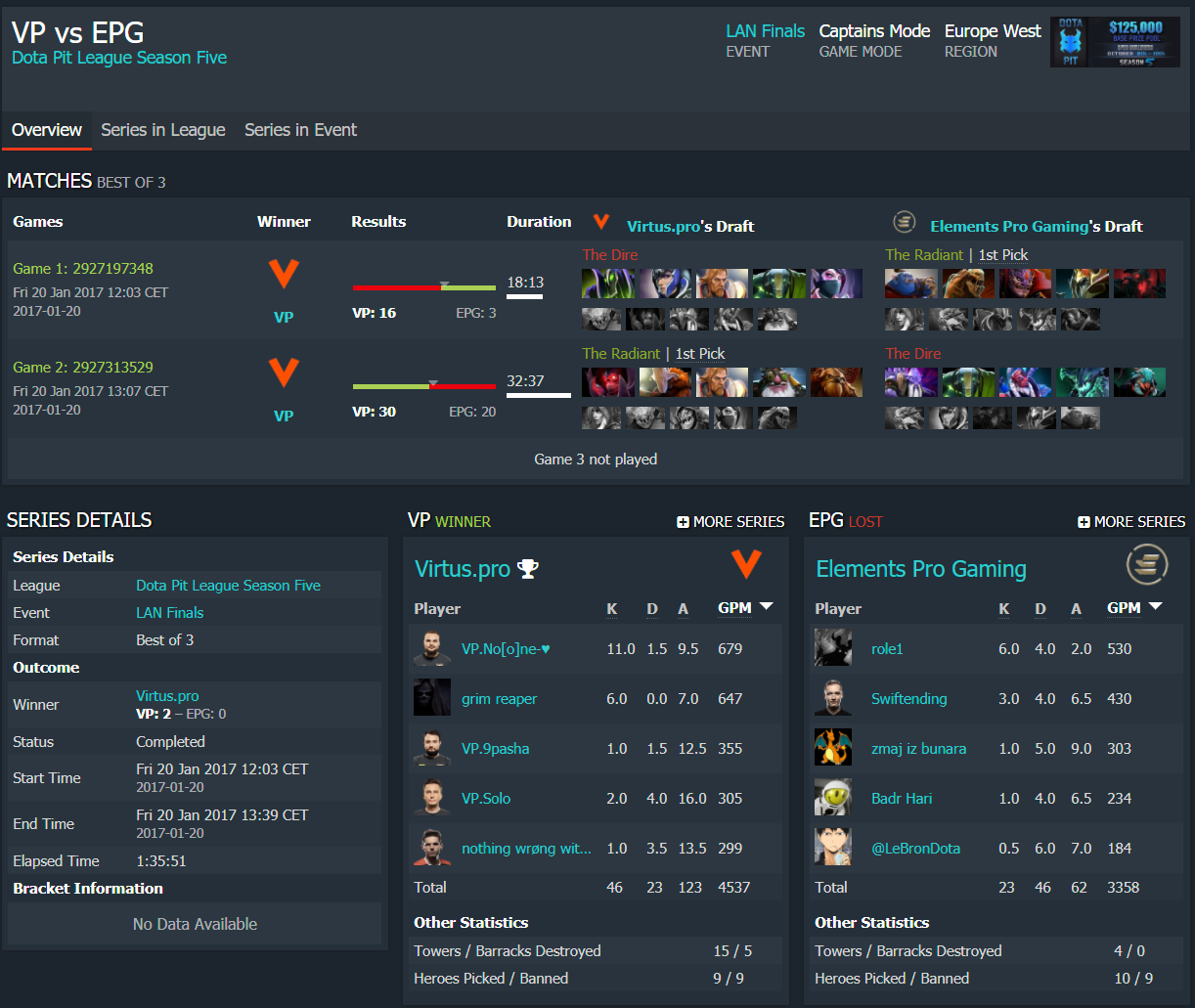Switch to Series in Event tab
Image resolution: width=1195 pixels, height=1008 pixels.
[x=300, y=130]
